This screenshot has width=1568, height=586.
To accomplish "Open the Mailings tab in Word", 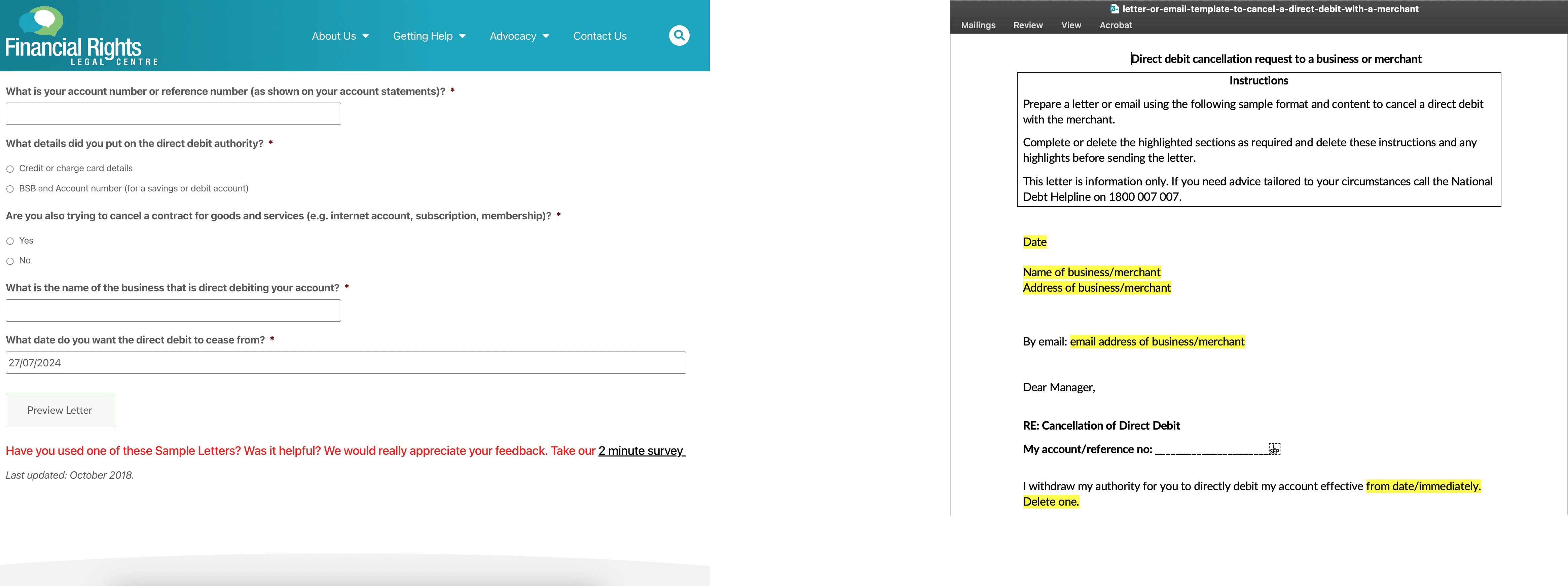I will [x=978, y=25].
